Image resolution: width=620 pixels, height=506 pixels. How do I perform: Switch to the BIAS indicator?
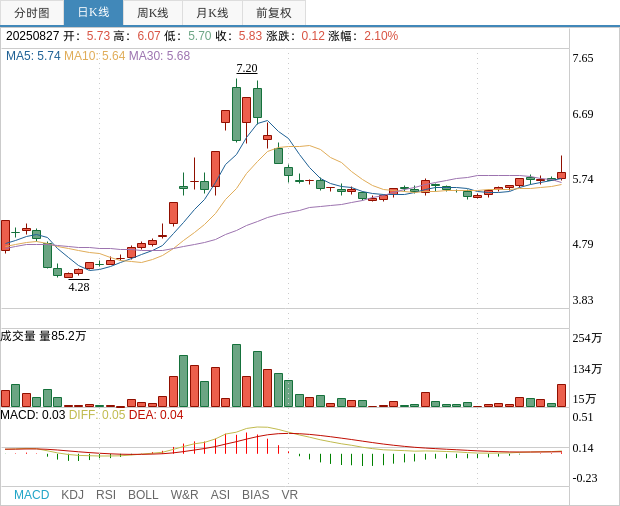click(255, 495)
